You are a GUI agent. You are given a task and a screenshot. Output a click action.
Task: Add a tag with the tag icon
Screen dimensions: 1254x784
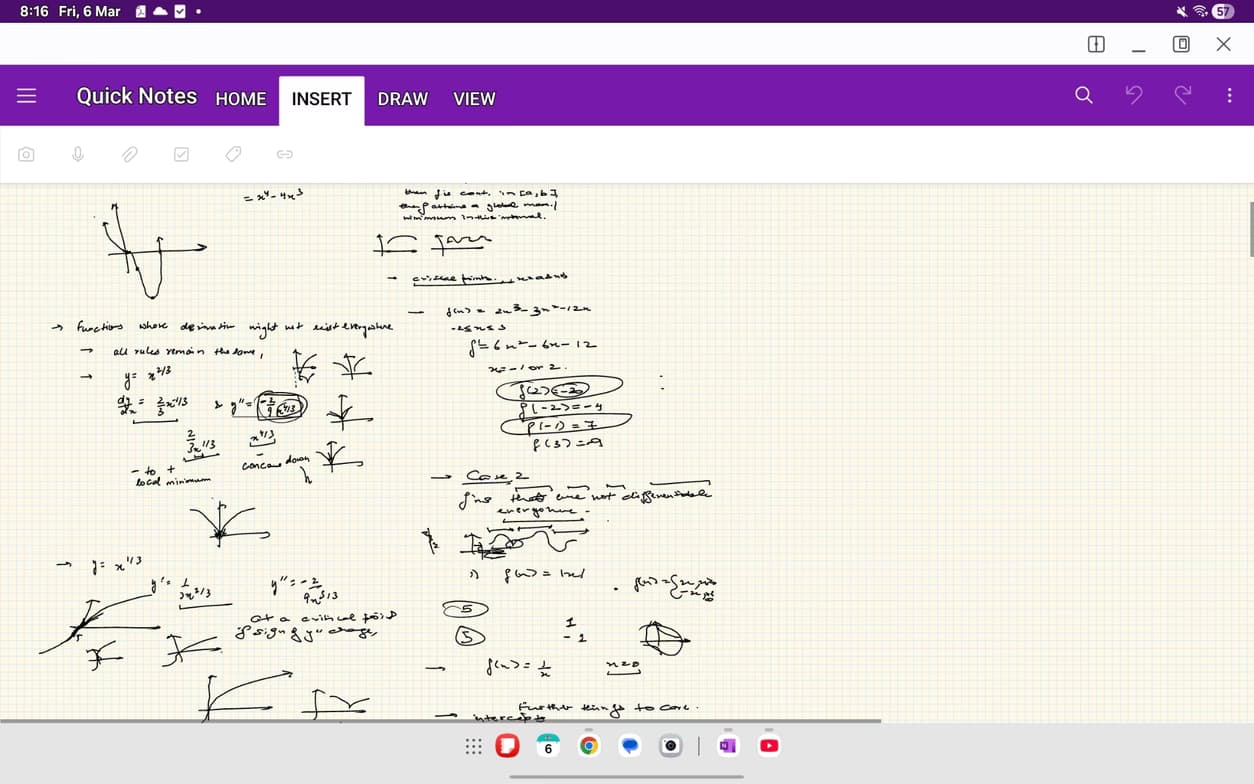coord(233,154)
